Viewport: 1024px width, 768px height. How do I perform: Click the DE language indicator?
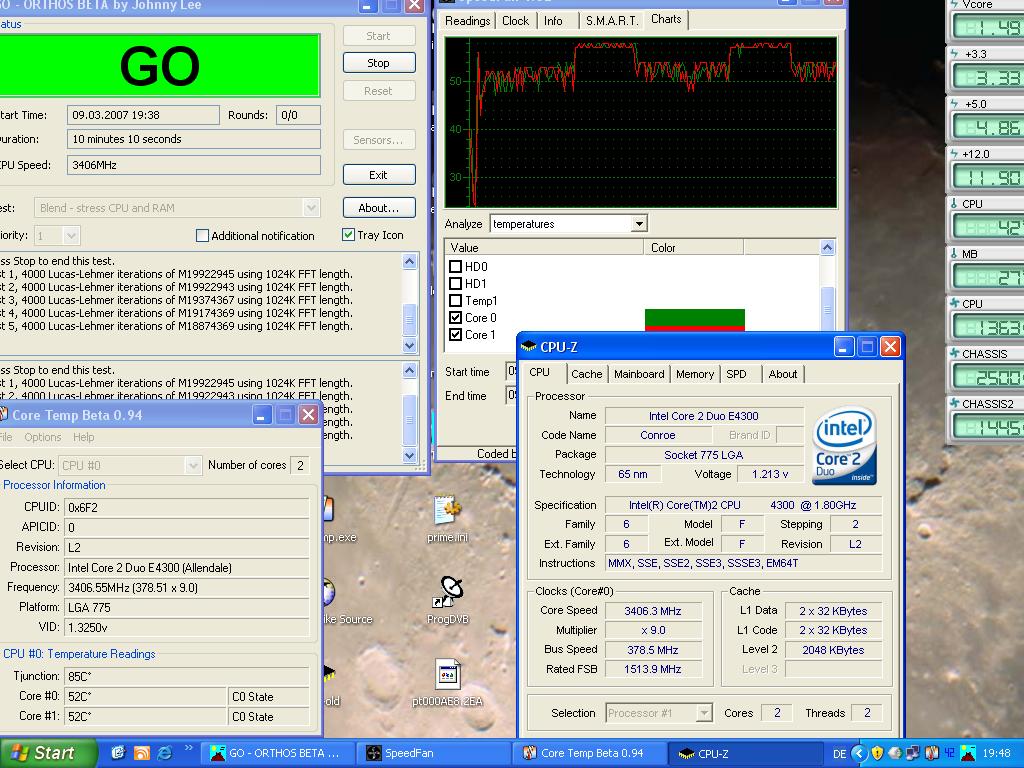(x=839, y=754)
